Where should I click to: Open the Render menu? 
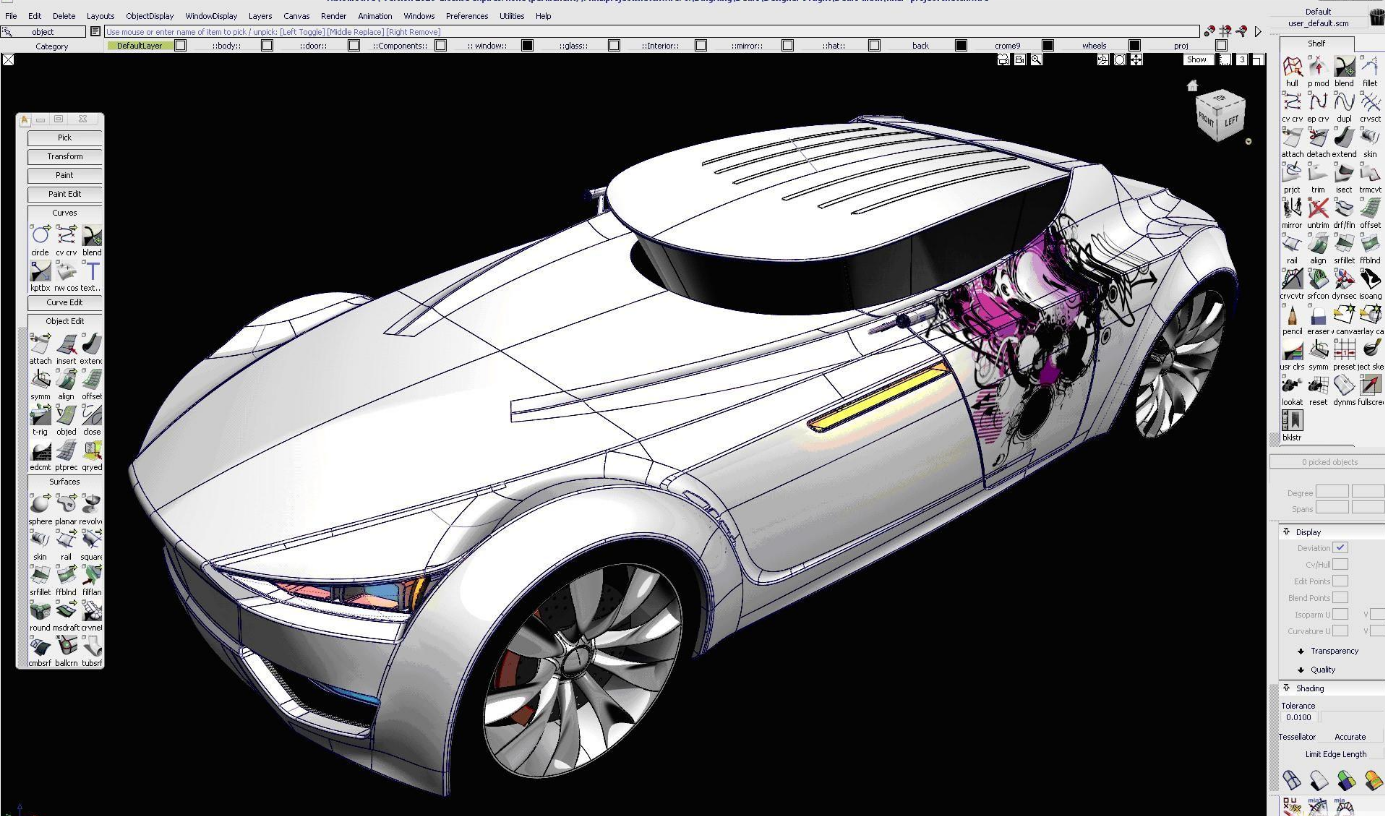(333, 16)
